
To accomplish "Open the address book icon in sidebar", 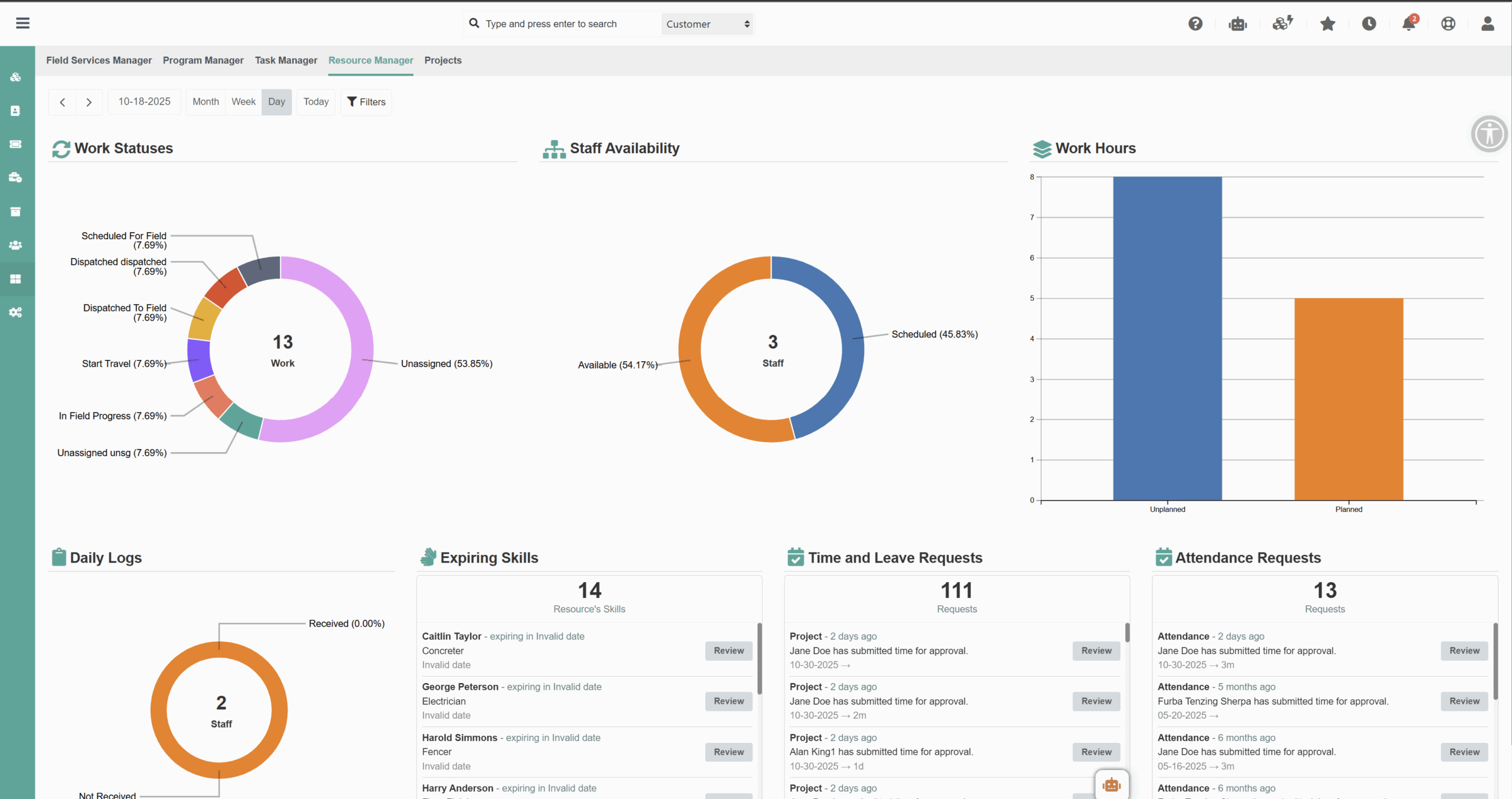I will 16,111.
